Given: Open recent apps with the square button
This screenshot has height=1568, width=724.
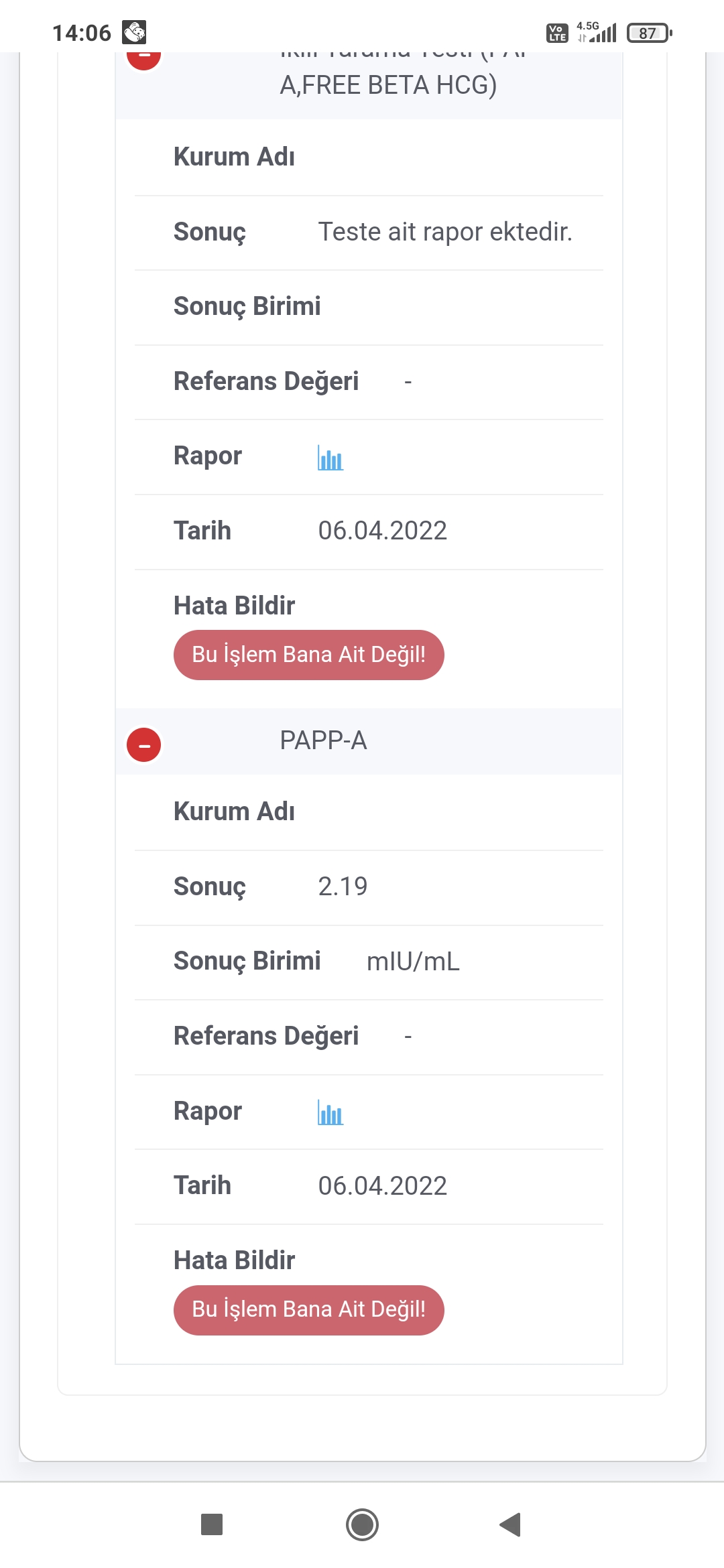Looking at the screenshot, I should [212, 1524].
